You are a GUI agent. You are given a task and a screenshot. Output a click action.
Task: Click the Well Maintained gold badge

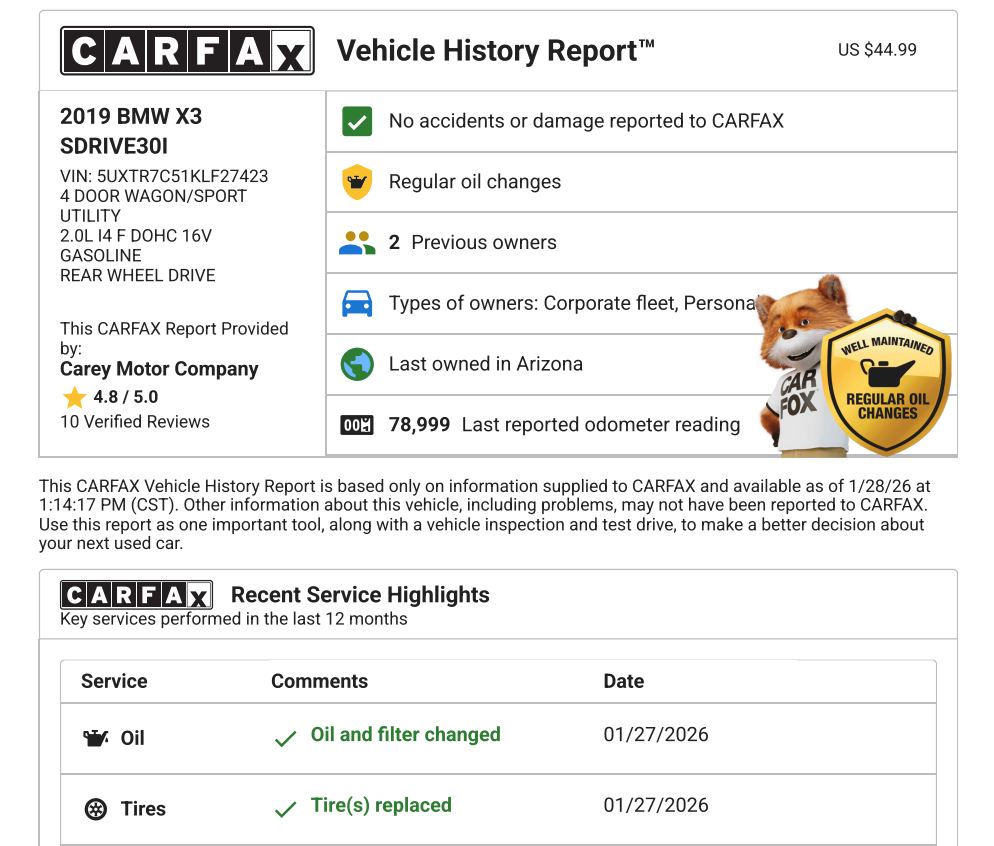coord(886,382)
